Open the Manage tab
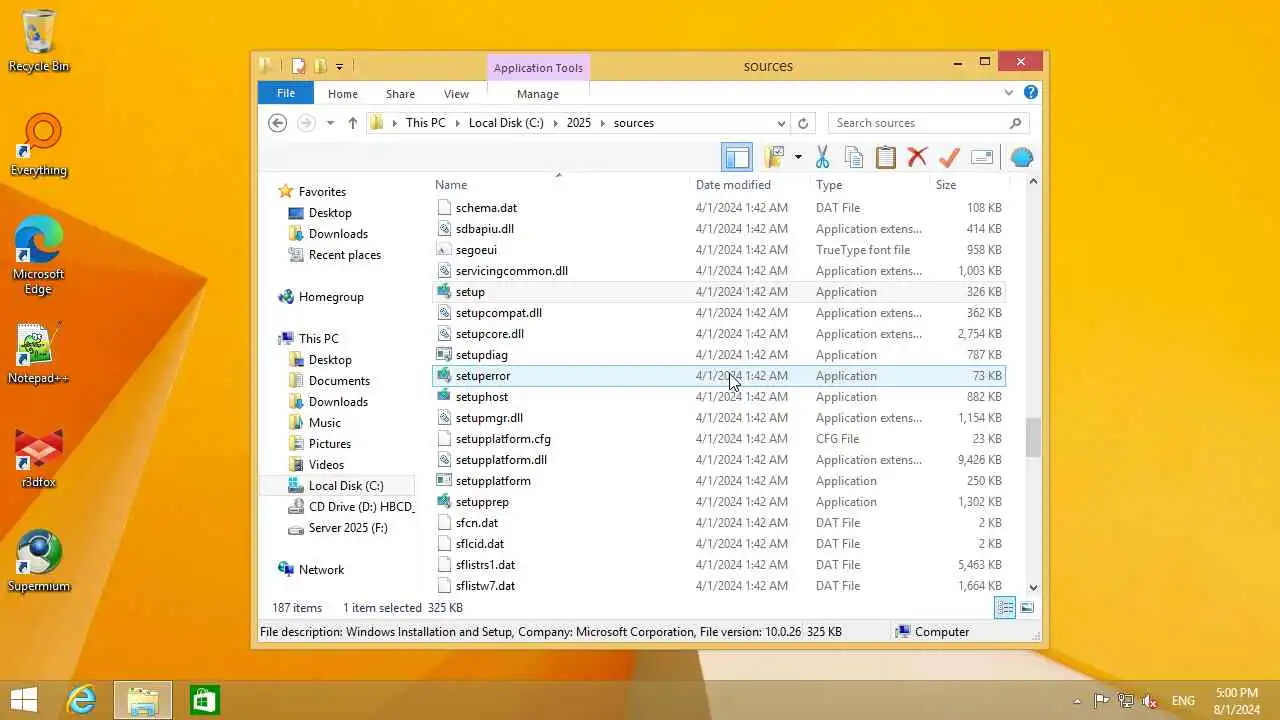The height and width of the screenshot is (720, 1280). (x=538, y=94)
